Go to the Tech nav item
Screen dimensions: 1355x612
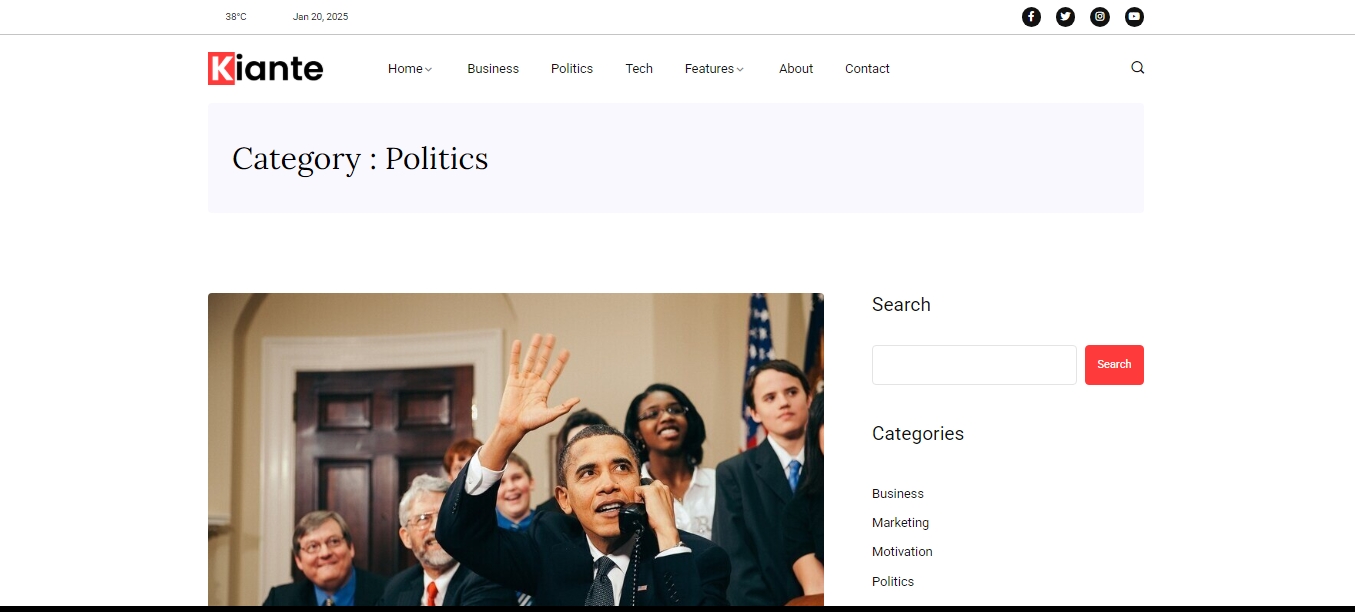click(x=639, y=69)
